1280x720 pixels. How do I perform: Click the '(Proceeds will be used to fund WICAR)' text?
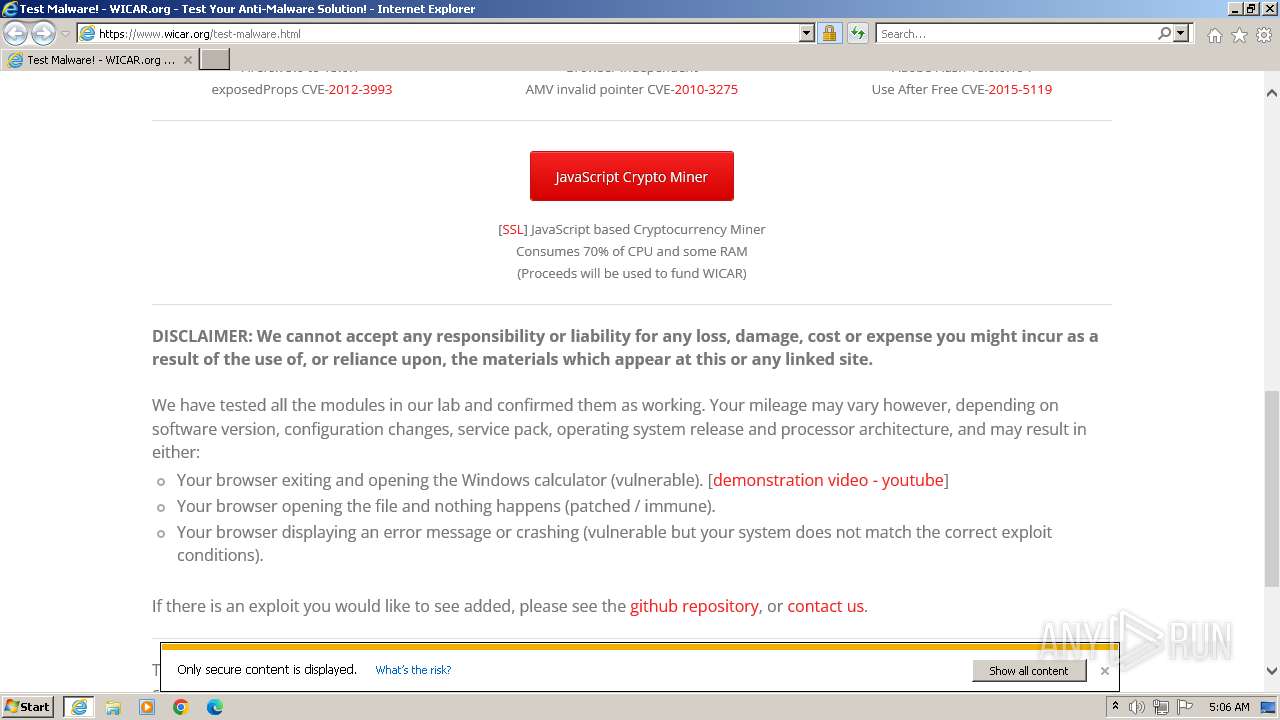(x=632, y=273)
